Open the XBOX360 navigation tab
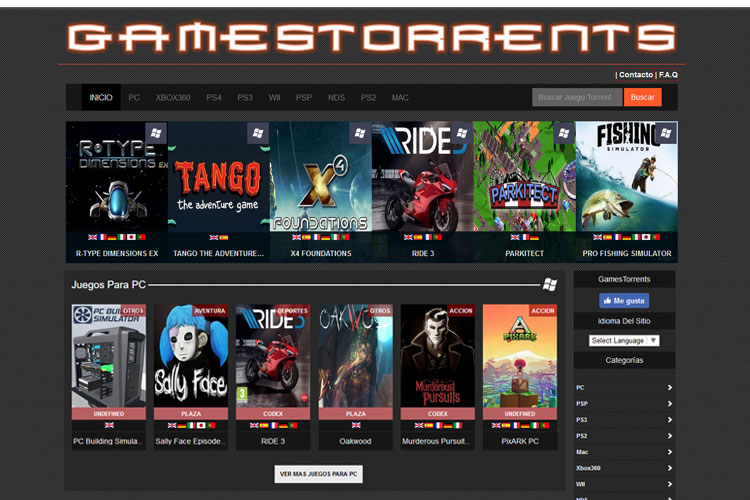Screen dimensions: 750x500 (x=173, y=98)
